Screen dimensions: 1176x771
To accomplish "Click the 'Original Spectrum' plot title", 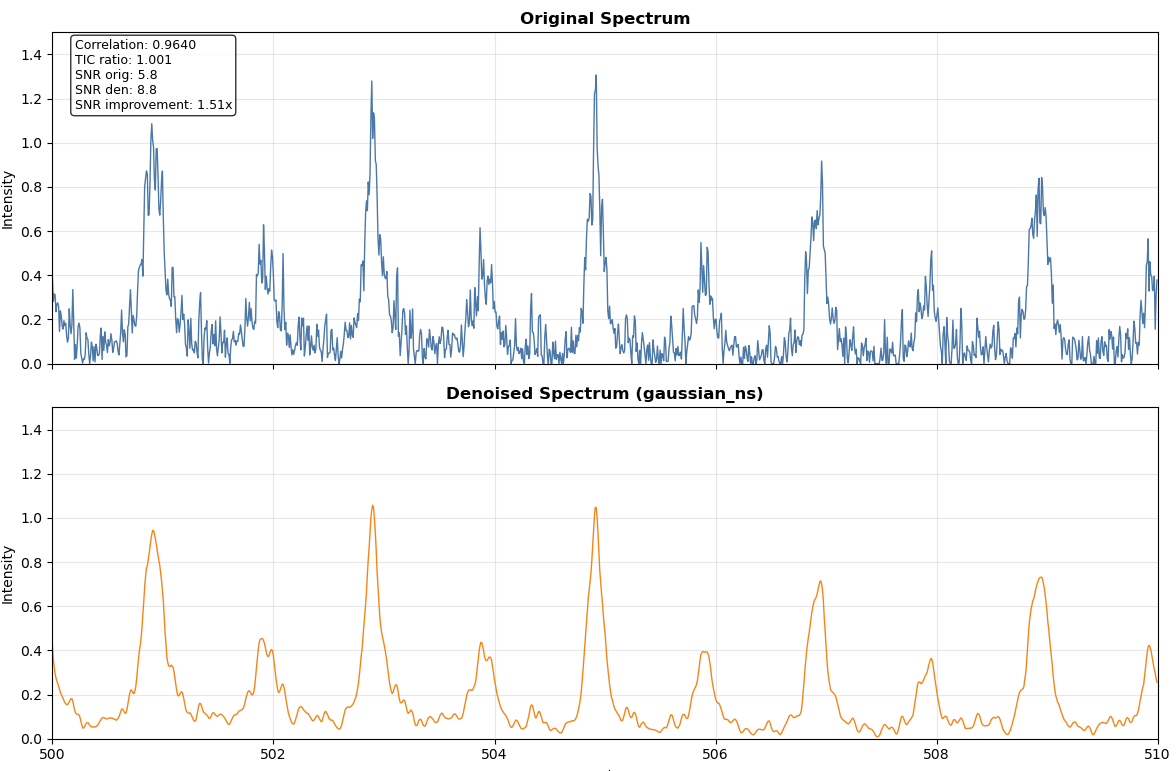I will click(604, 19).
